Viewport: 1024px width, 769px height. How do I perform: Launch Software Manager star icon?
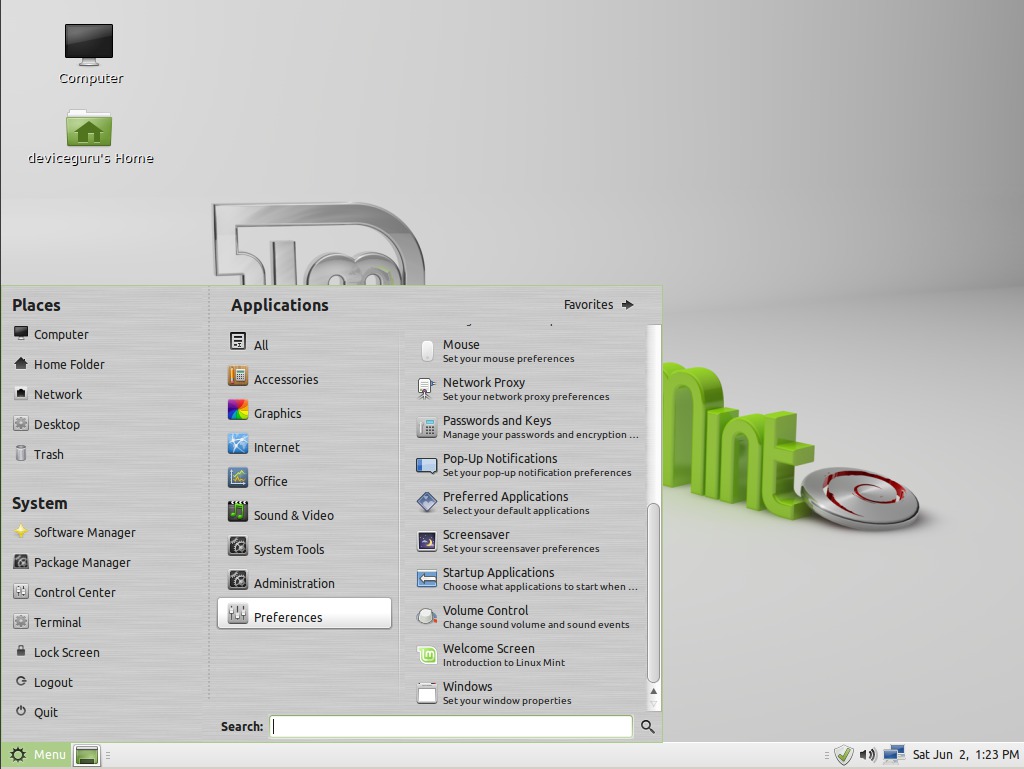(x=21, y=531)
